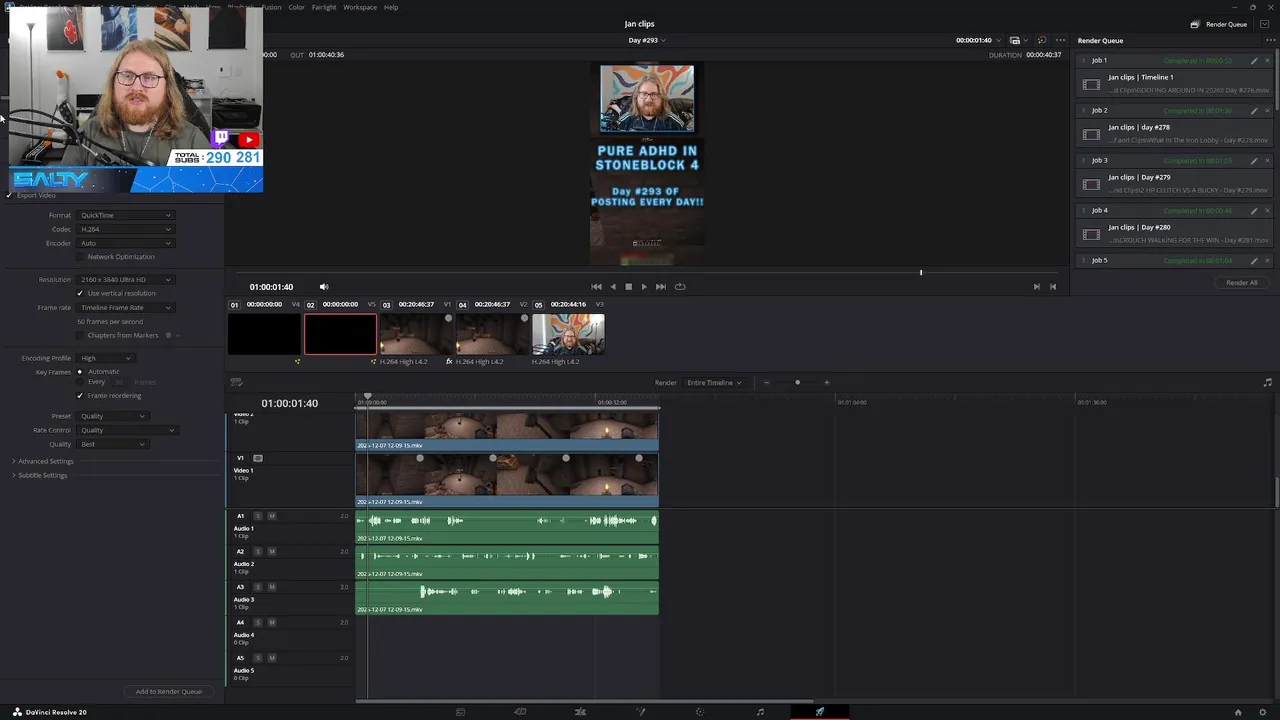Mute the Audio 2 track

[x=271, y=551]
